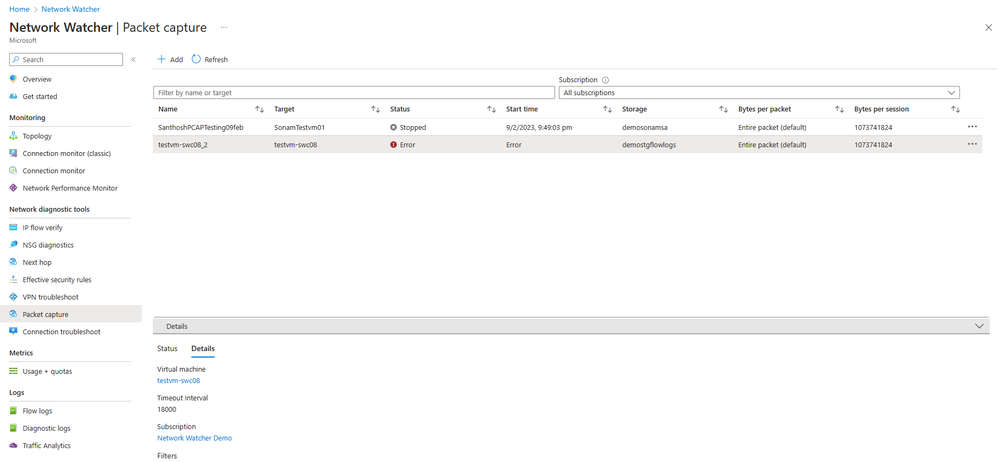999x462 pixels.
Task: Click the Timeout Interval value 18000
Action: (x=166, y=410)
